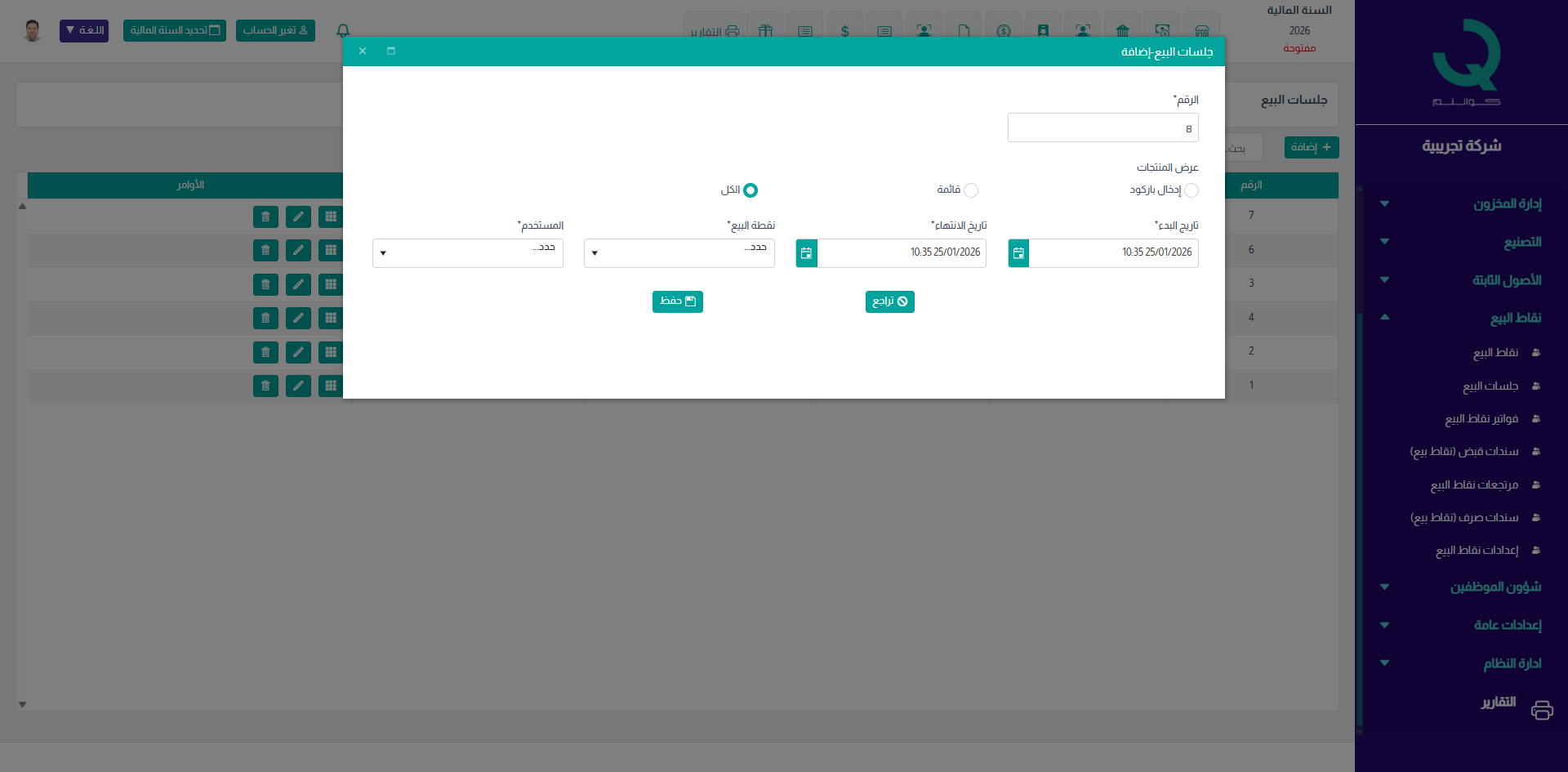
Task: Open the start date calendar picker
Action: click(1018, 253)
